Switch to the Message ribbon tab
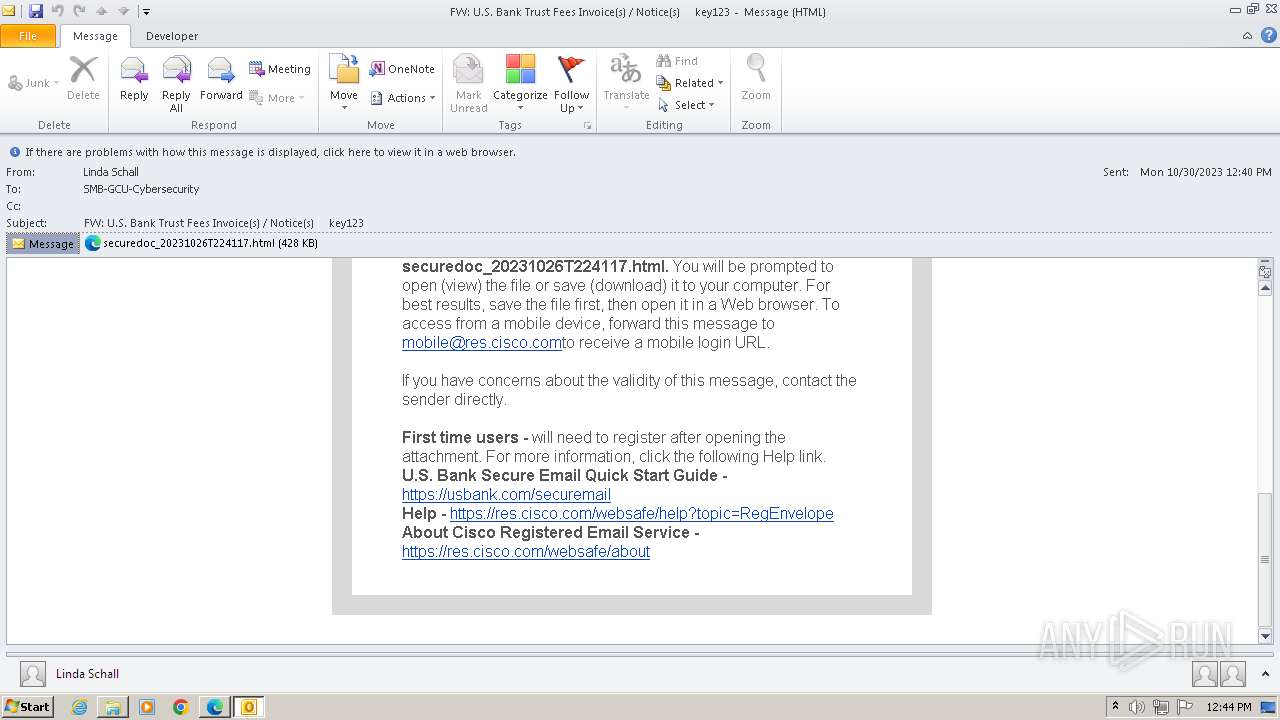 [95, 36]
